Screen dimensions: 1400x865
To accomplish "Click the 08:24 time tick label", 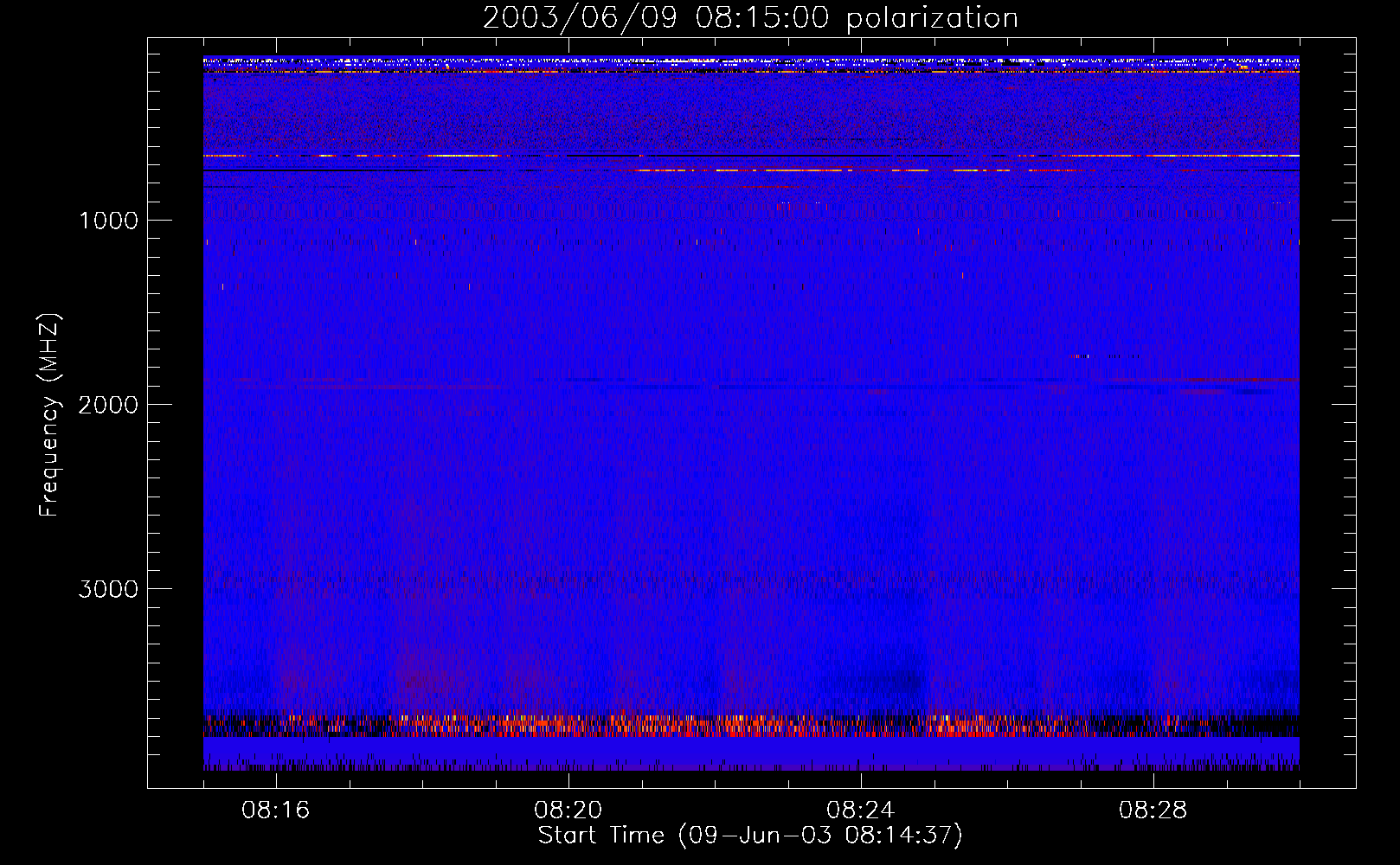I will pyautogui.click(x=861, y=811).
